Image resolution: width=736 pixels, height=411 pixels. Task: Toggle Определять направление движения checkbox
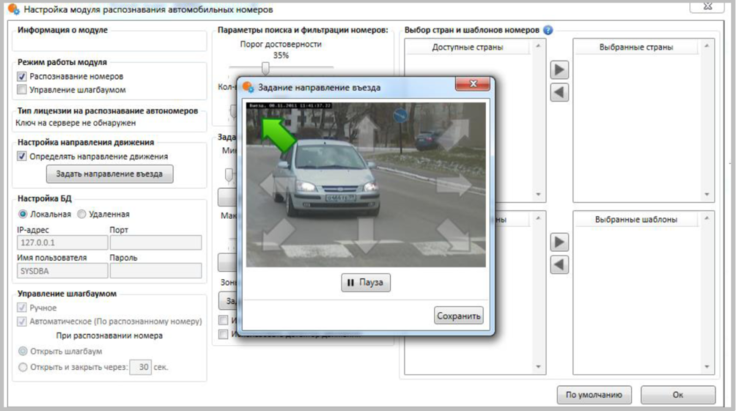pos(22,156)
